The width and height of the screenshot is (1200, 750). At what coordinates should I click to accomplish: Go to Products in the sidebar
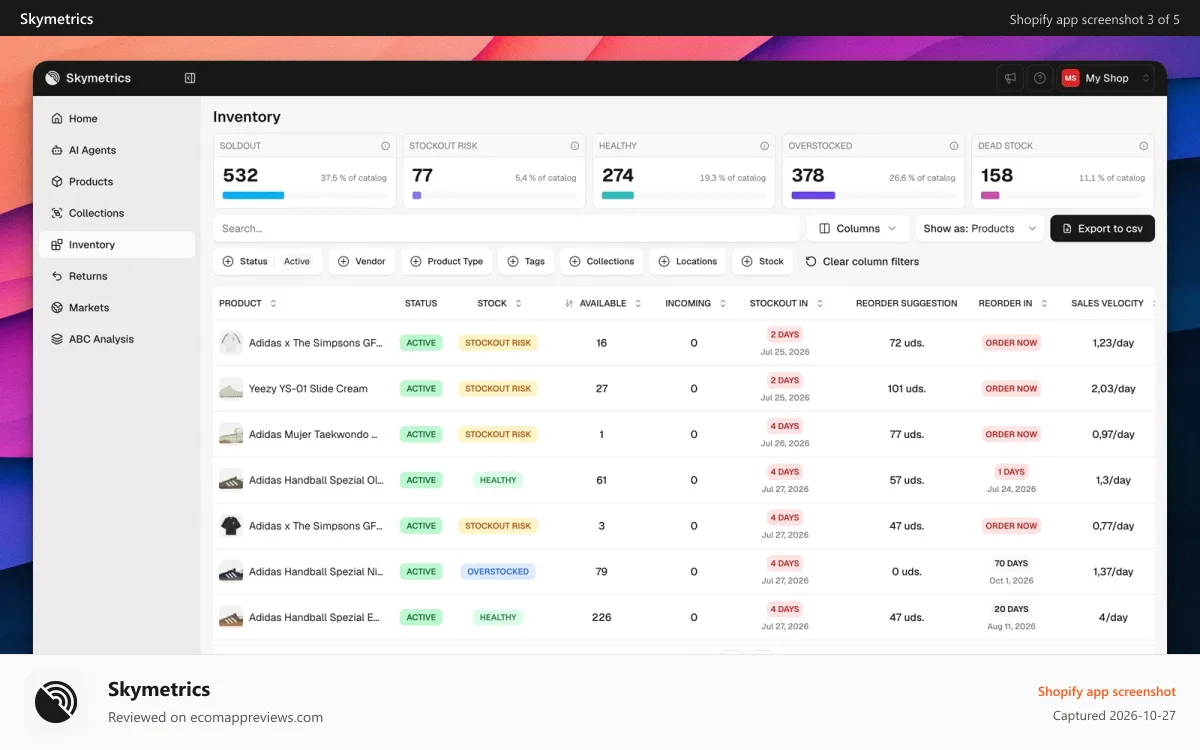tap(117, 181)
